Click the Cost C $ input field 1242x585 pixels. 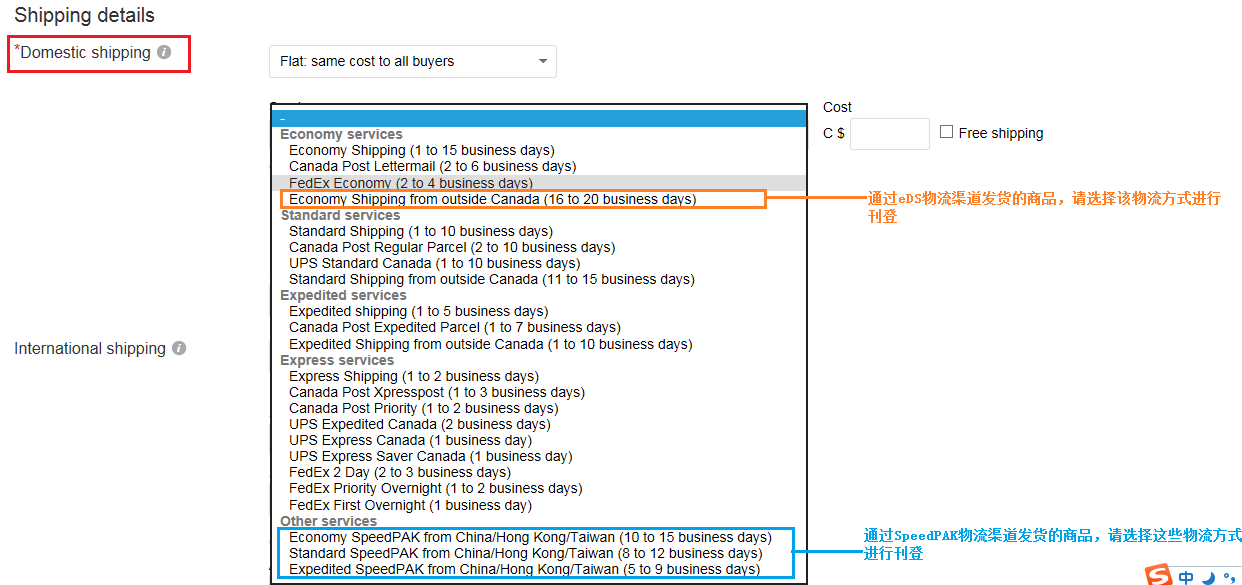[889, 134]
